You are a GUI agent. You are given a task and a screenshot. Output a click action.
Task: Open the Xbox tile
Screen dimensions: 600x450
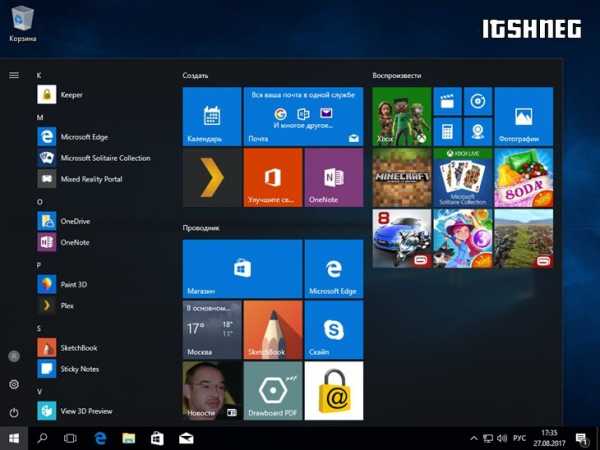coord(402,116)
